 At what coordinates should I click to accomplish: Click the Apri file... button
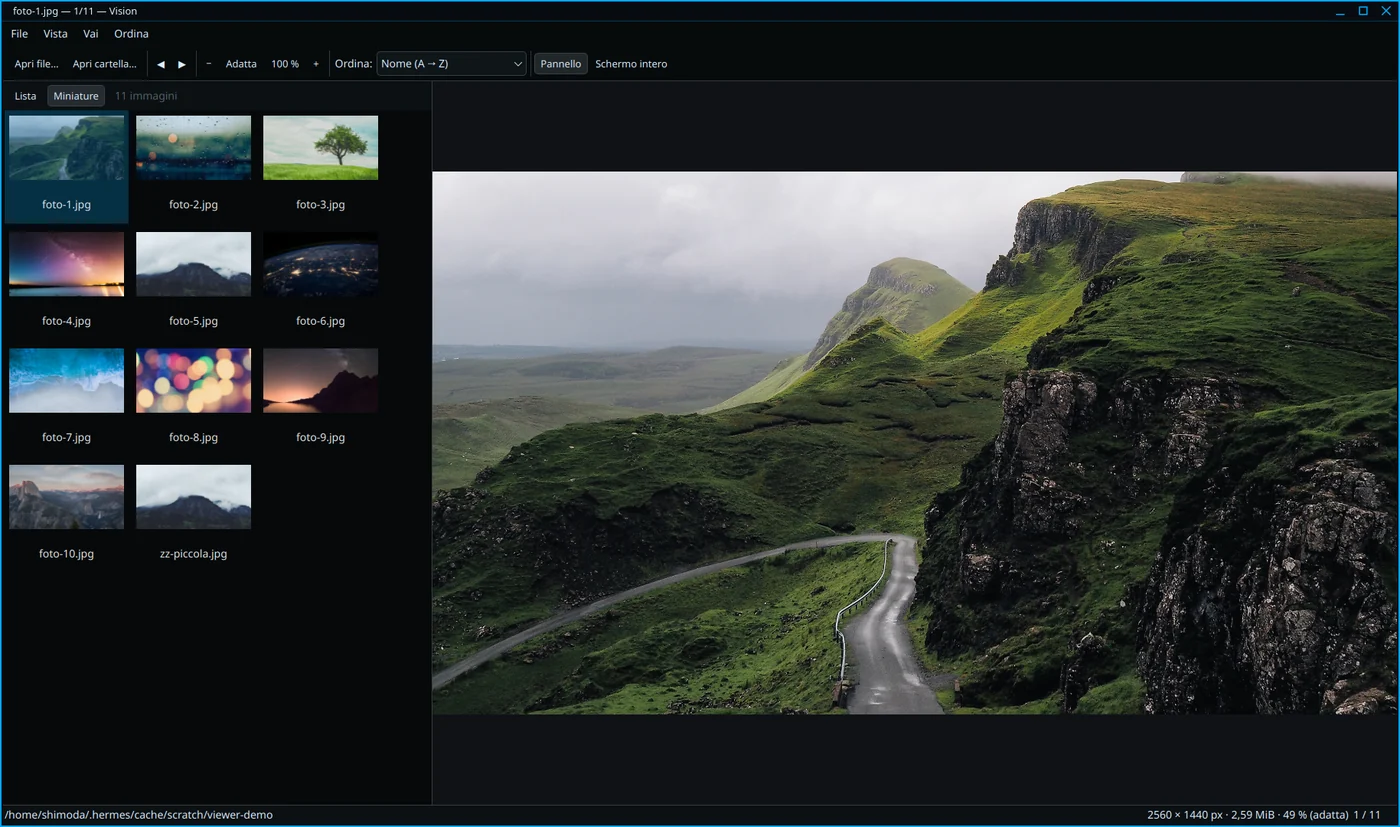pyautogui.click(x=36, y=64)
